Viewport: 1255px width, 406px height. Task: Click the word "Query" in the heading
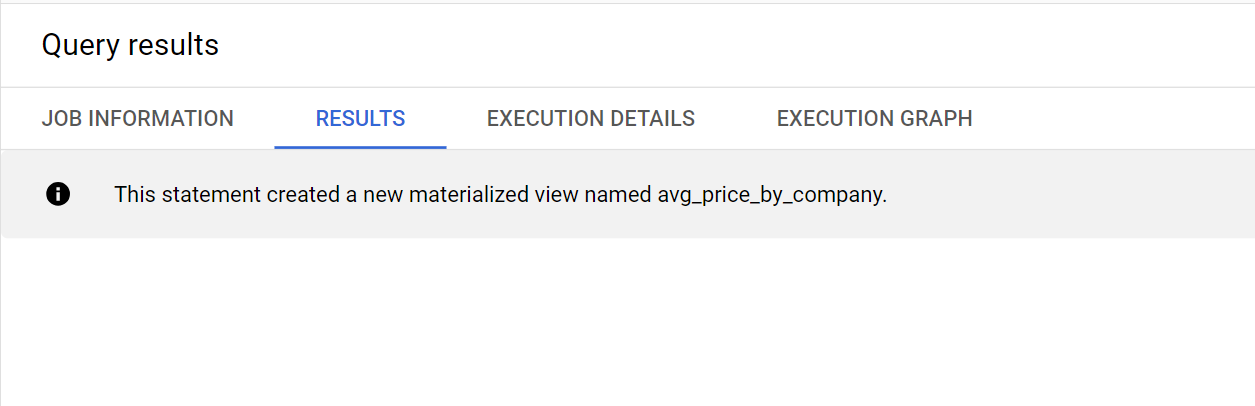tap(83, 46)
